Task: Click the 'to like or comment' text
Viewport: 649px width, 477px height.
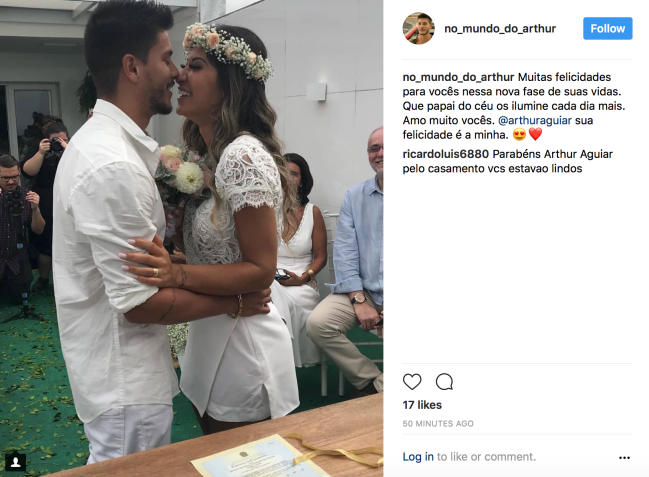Action: (486, 457)
